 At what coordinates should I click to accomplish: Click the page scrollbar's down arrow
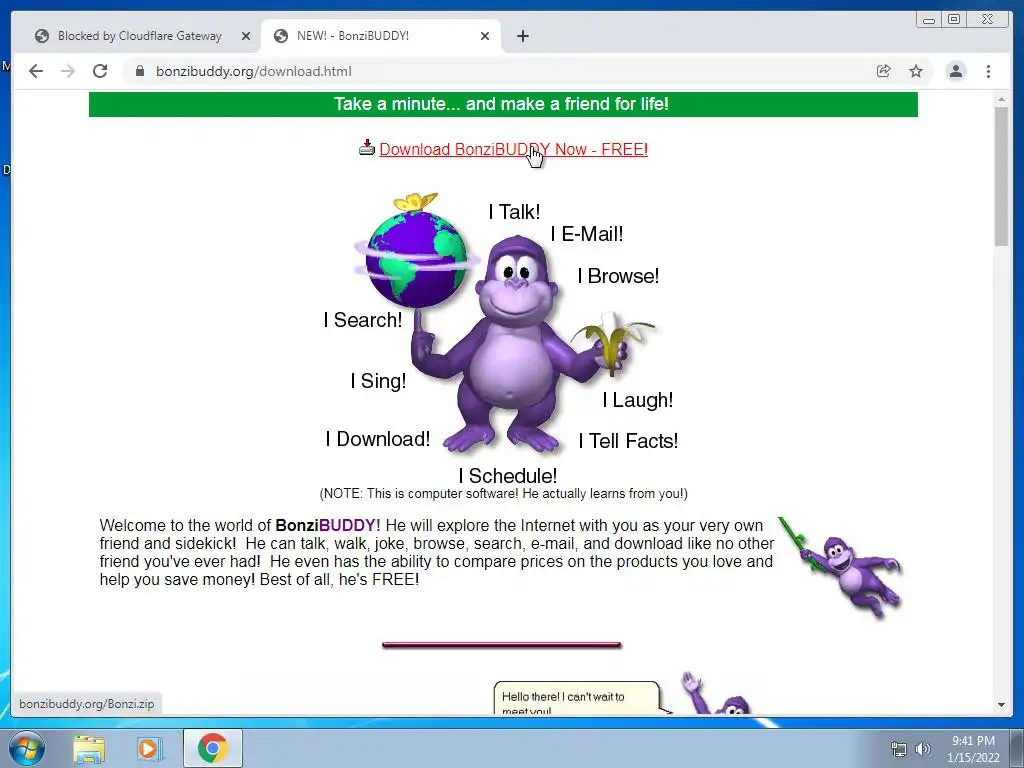[x=1001, y=705]
